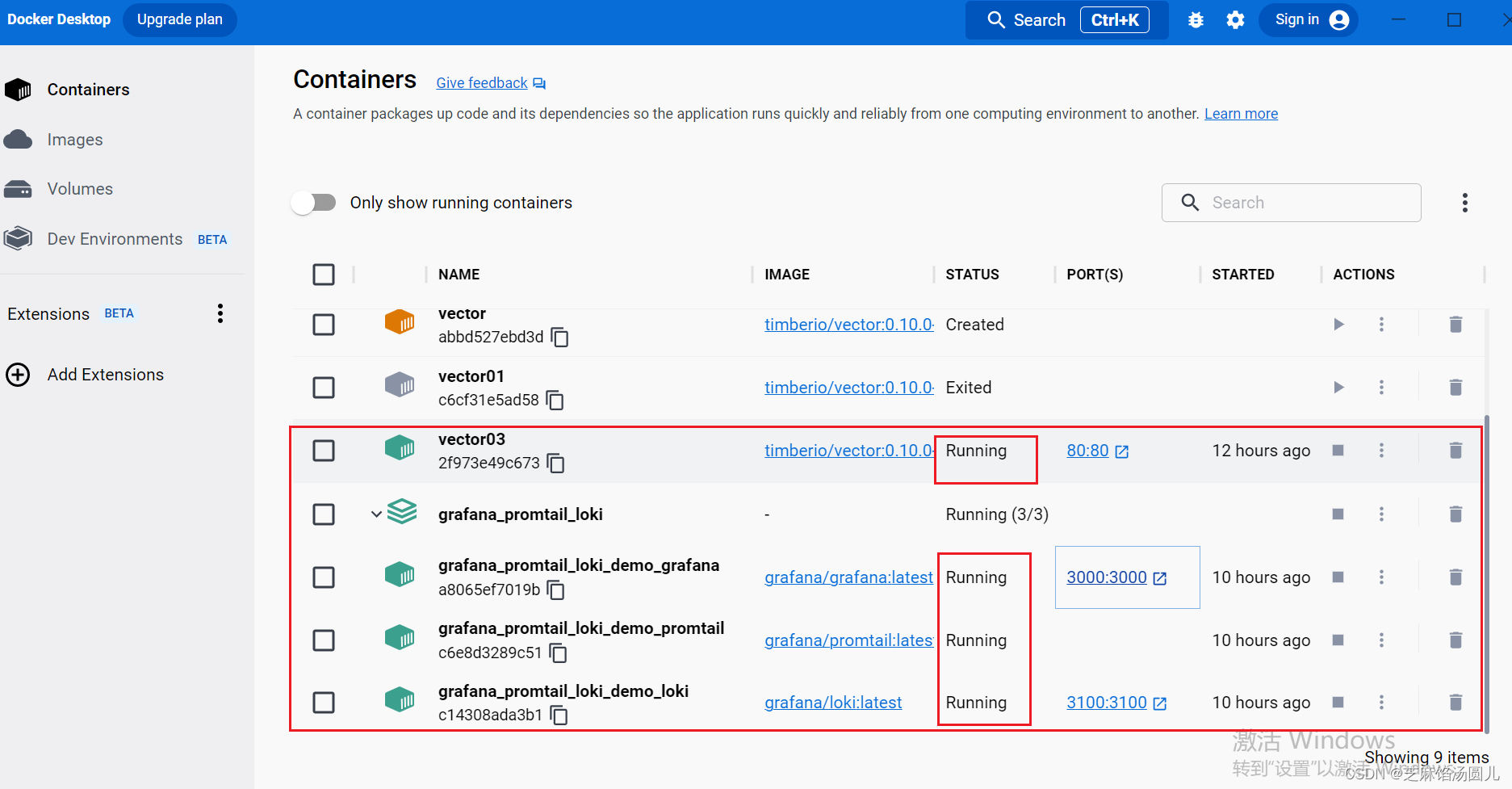Open more actions for vector container

1381,325
